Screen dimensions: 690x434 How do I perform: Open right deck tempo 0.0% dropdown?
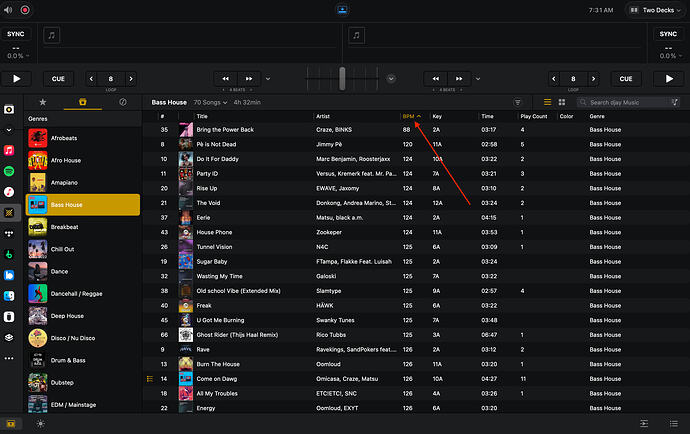pos(670,56)
